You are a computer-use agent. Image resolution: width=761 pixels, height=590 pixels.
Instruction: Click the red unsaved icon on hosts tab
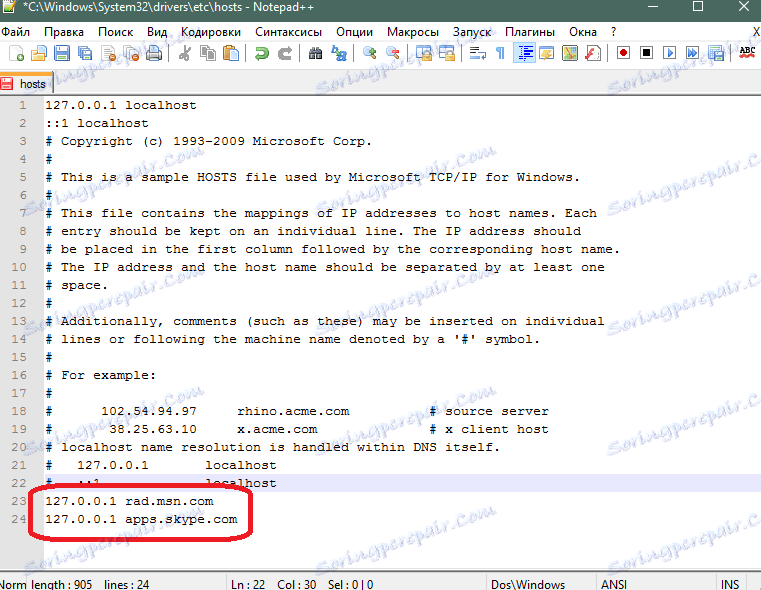click(x=7, y=84)
